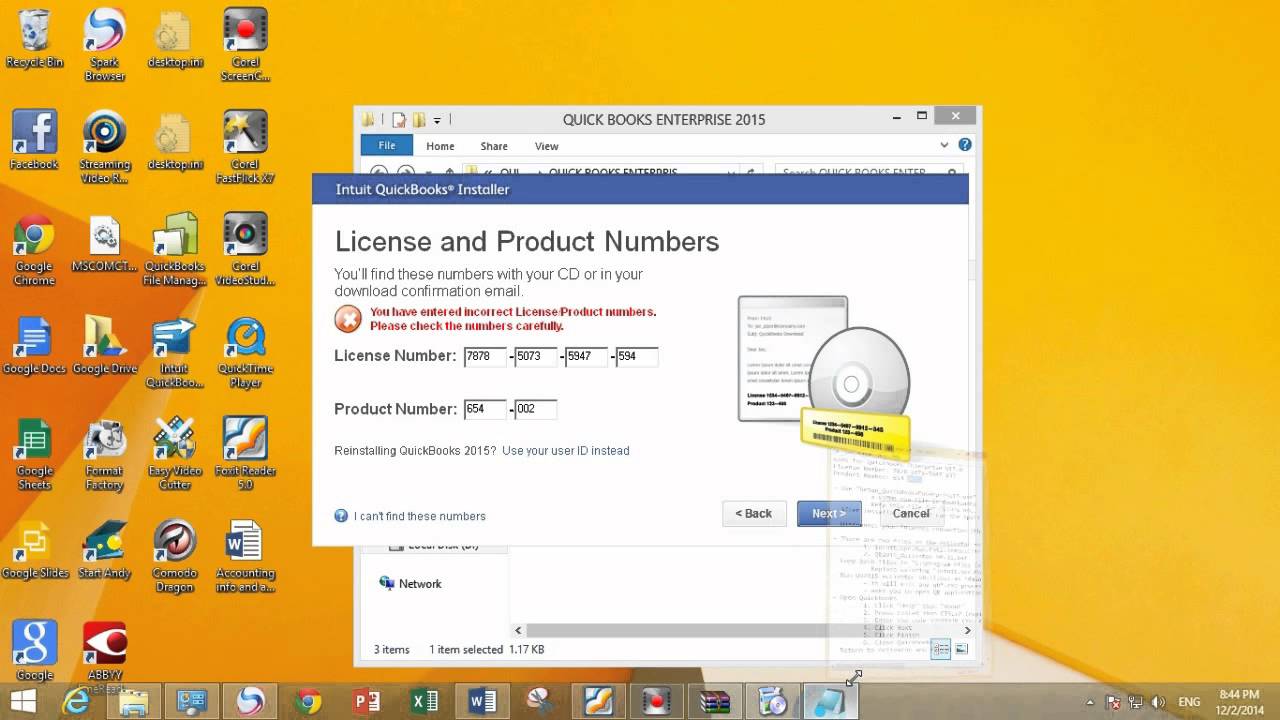The height and width of the screenshot is (720, 1280).
Task: Open the File tab in Explorer
Action: point(386,146)
